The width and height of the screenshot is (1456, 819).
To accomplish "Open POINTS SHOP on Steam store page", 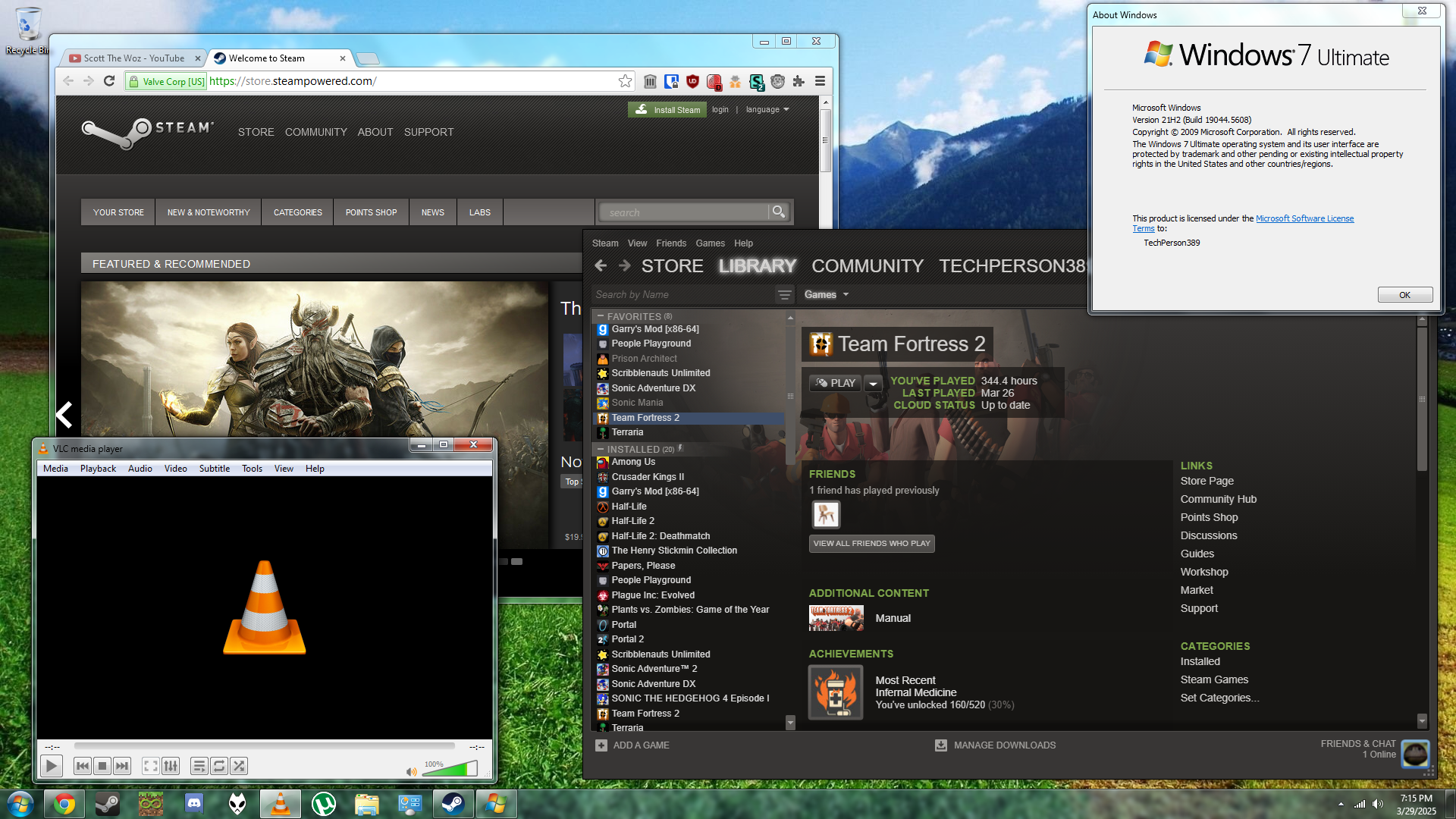I will click(x=371, y=212).
